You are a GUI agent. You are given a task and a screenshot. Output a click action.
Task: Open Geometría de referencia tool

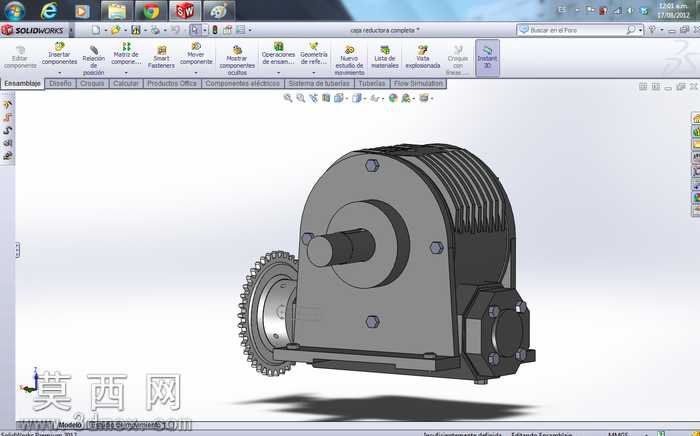[313, 54]
